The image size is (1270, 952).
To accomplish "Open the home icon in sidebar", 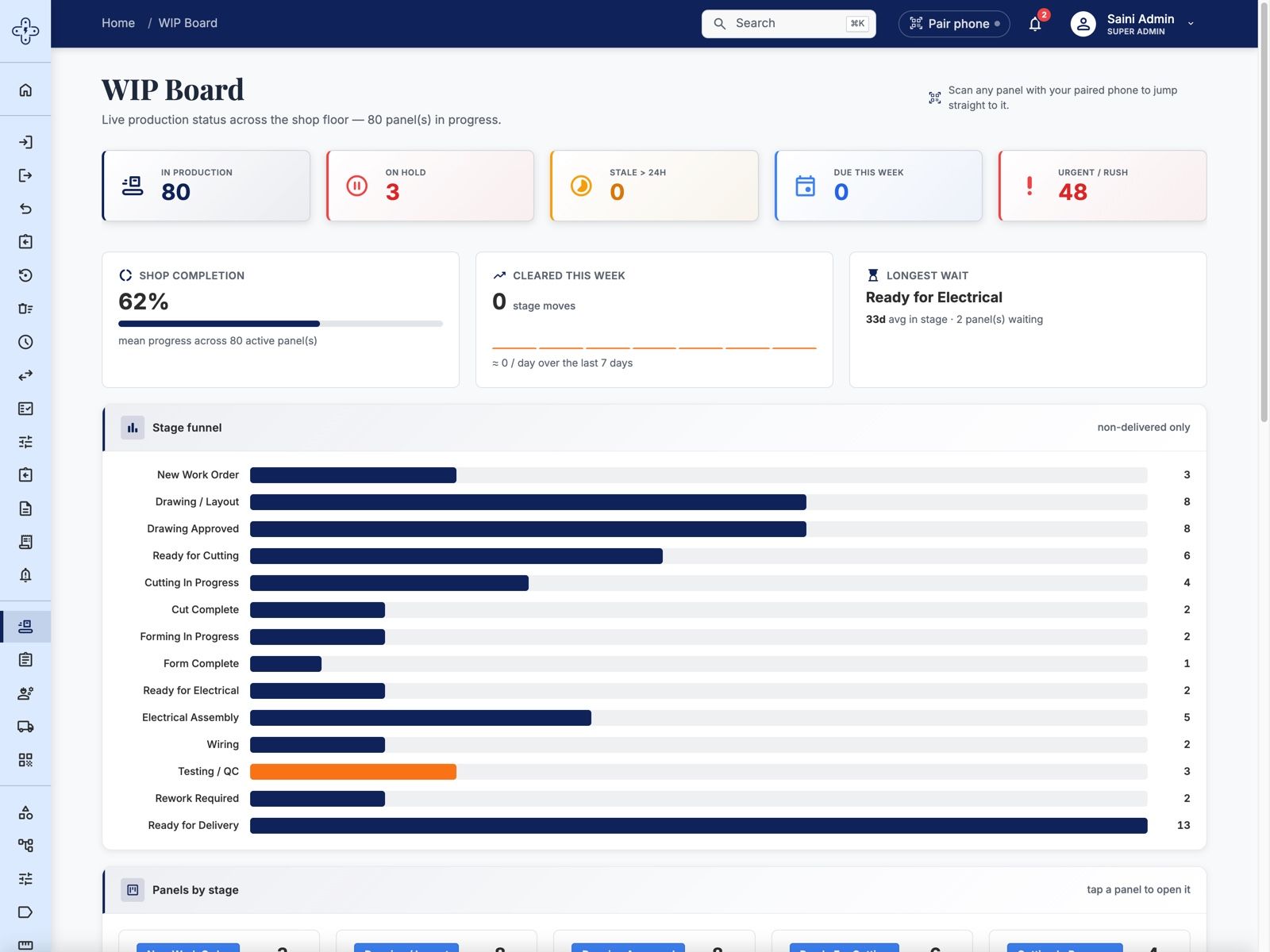I will [x=25, y=90].
